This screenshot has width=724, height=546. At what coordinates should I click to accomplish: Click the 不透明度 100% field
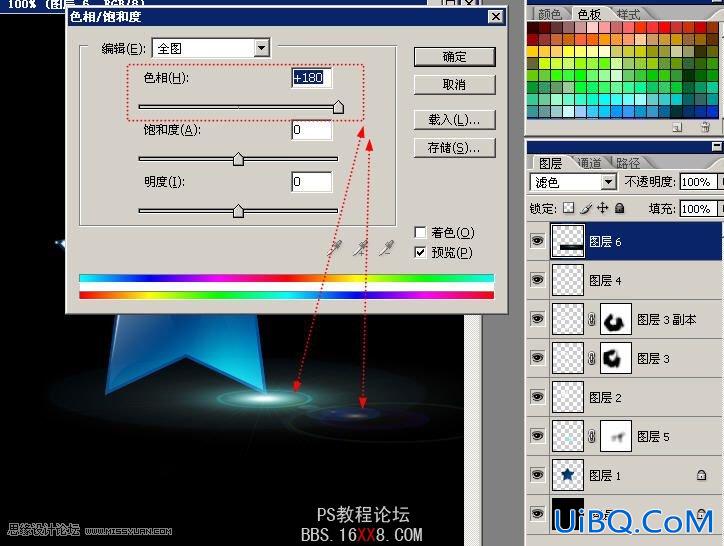pyautogui.click(x=698, y=182)
